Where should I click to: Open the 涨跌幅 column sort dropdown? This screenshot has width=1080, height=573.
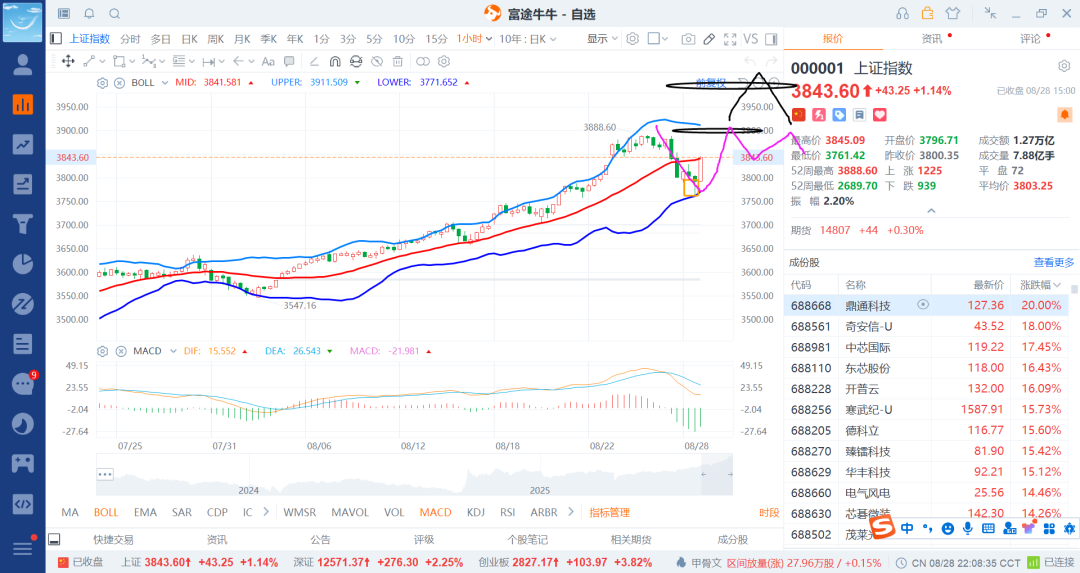tap(1040, 284)
